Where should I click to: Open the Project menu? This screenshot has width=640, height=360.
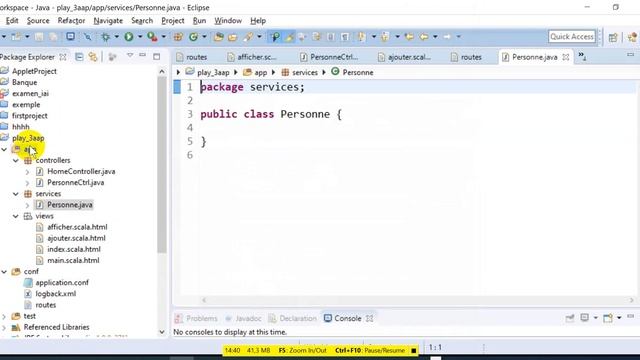tap(173, 20)
